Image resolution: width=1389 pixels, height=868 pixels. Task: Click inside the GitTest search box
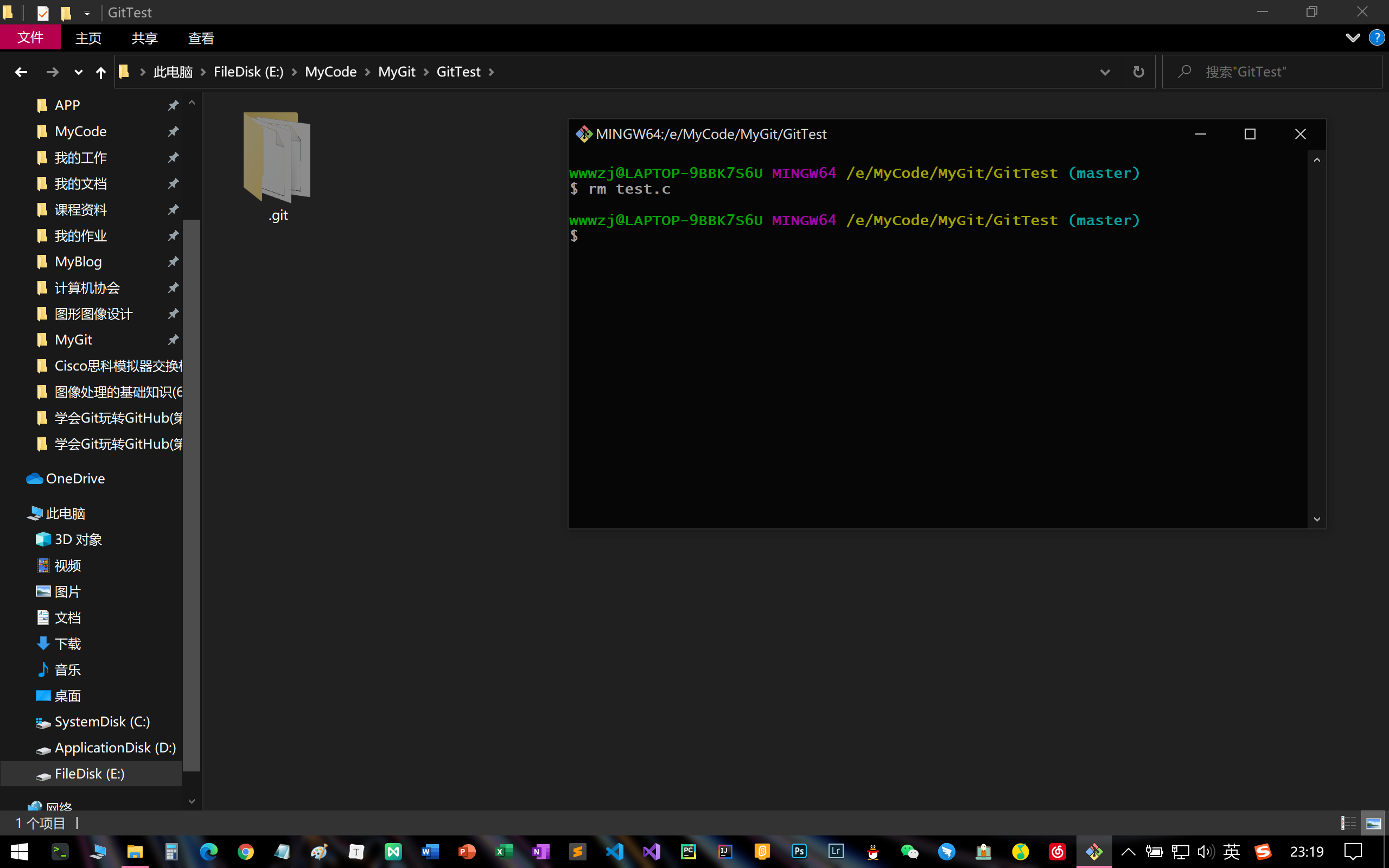pyautogui.click(x=1272, y=72)
